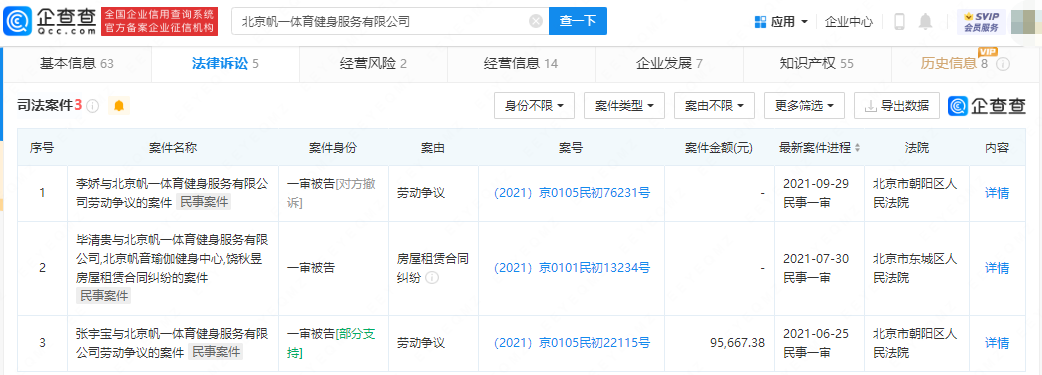Image resolution: width=1042 pixels, height=375 pixels.
Task: Click the 案件身份 column header
Action: [333, 148]
